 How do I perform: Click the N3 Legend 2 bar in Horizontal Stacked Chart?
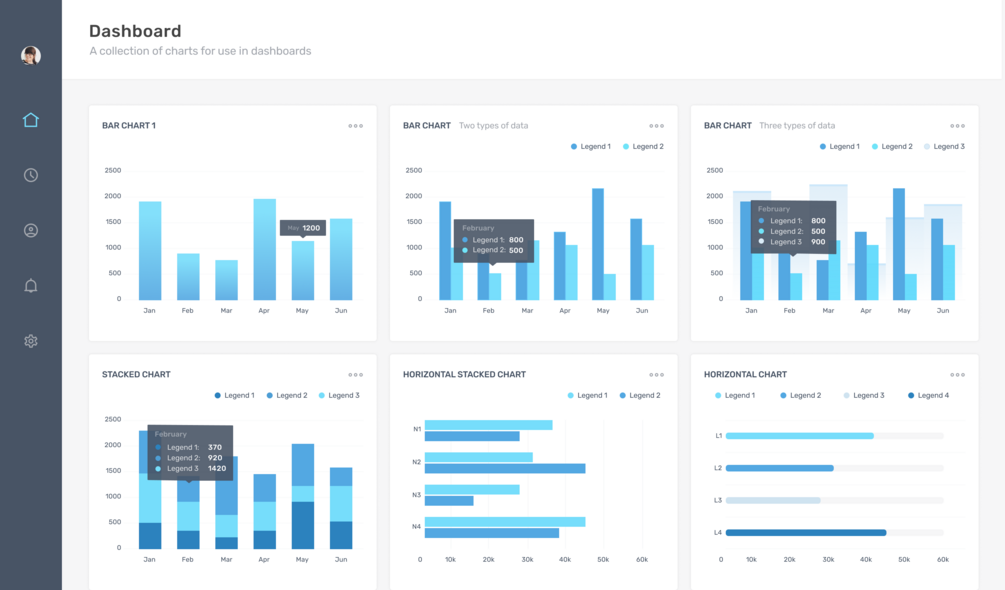449,501
